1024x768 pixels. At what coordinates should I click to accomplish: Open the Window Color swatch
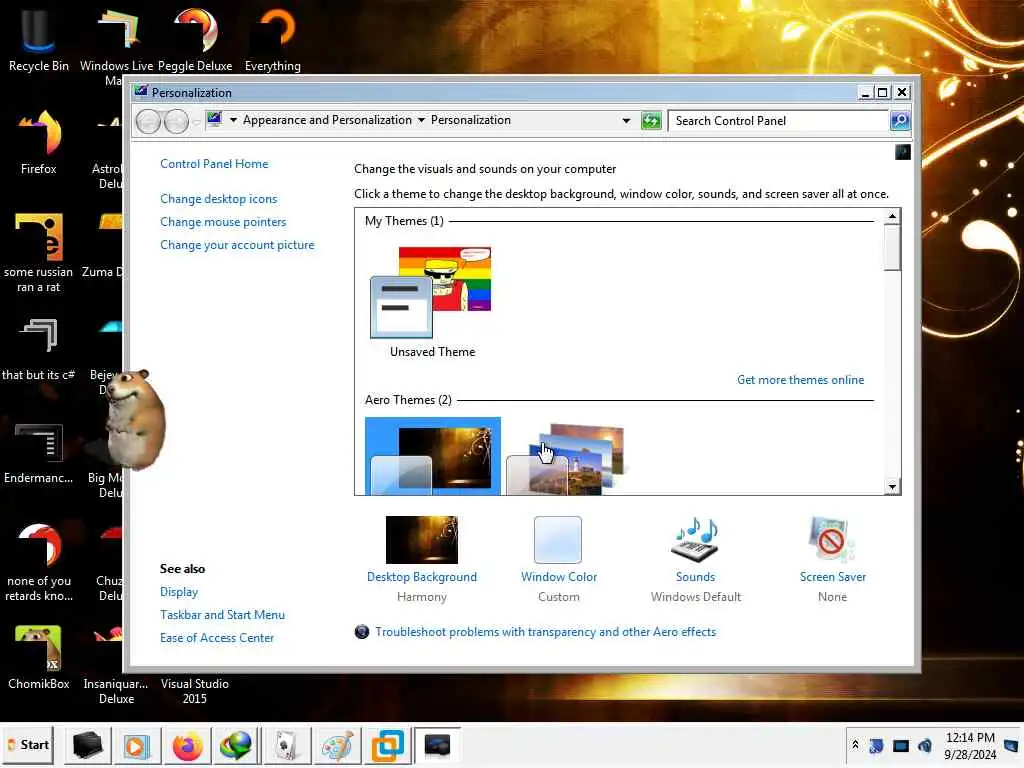tap(558, 539)
